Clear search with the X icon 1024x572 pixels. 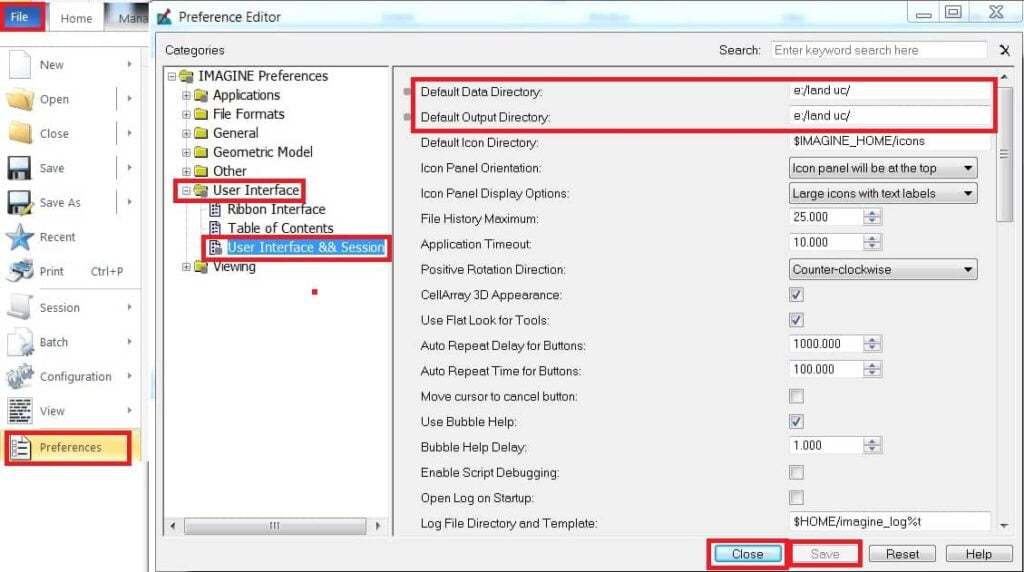pos(1004,50)
